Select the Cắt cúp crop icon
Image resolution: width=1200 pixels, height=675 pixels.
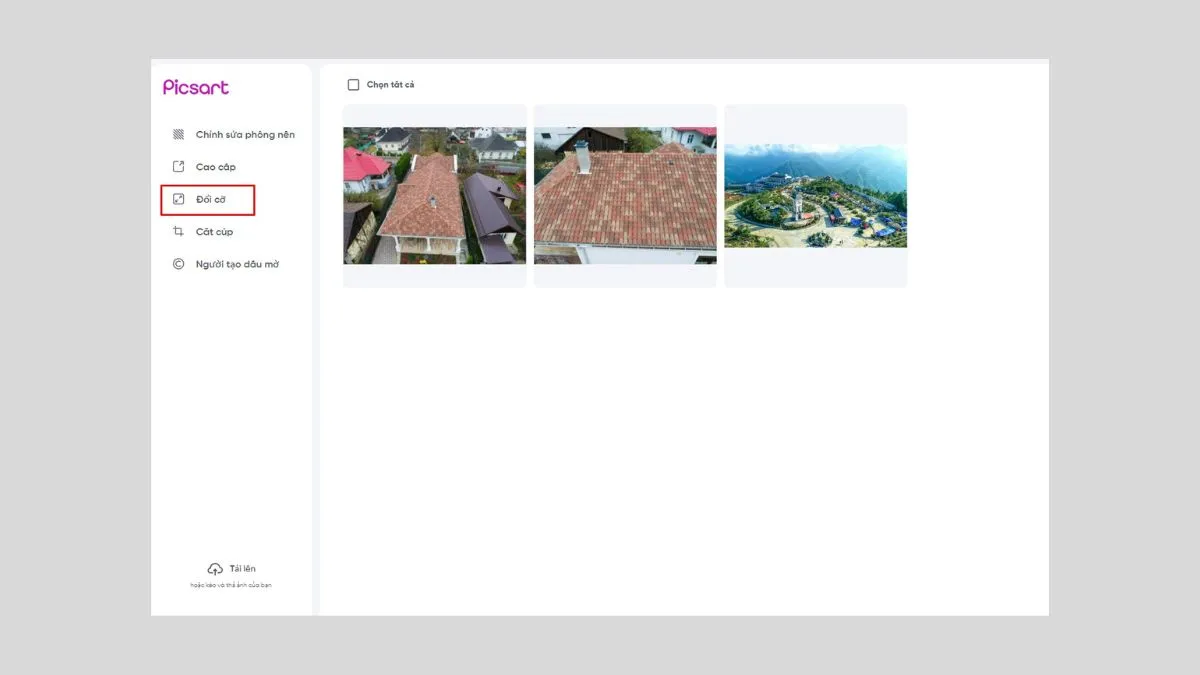point(178,231)
